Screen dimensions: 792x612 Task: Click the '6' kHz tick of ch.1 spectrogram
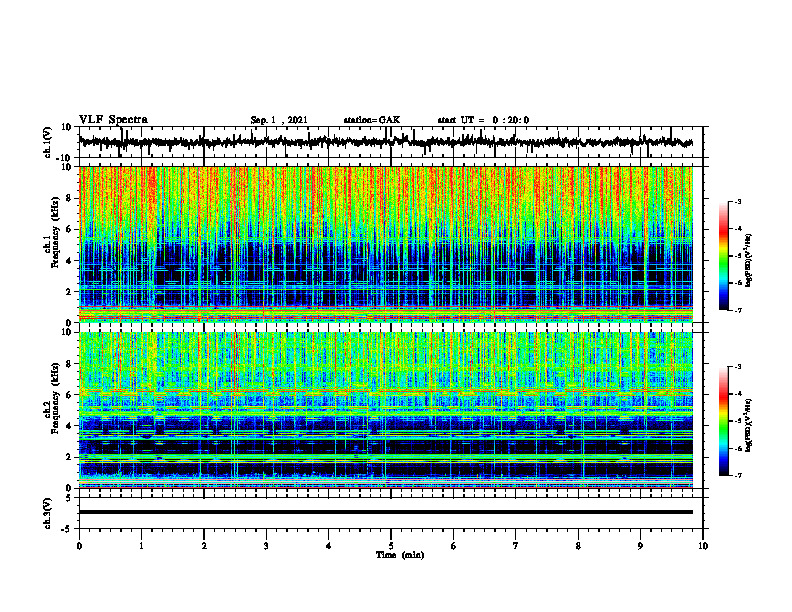pos(70,230)
